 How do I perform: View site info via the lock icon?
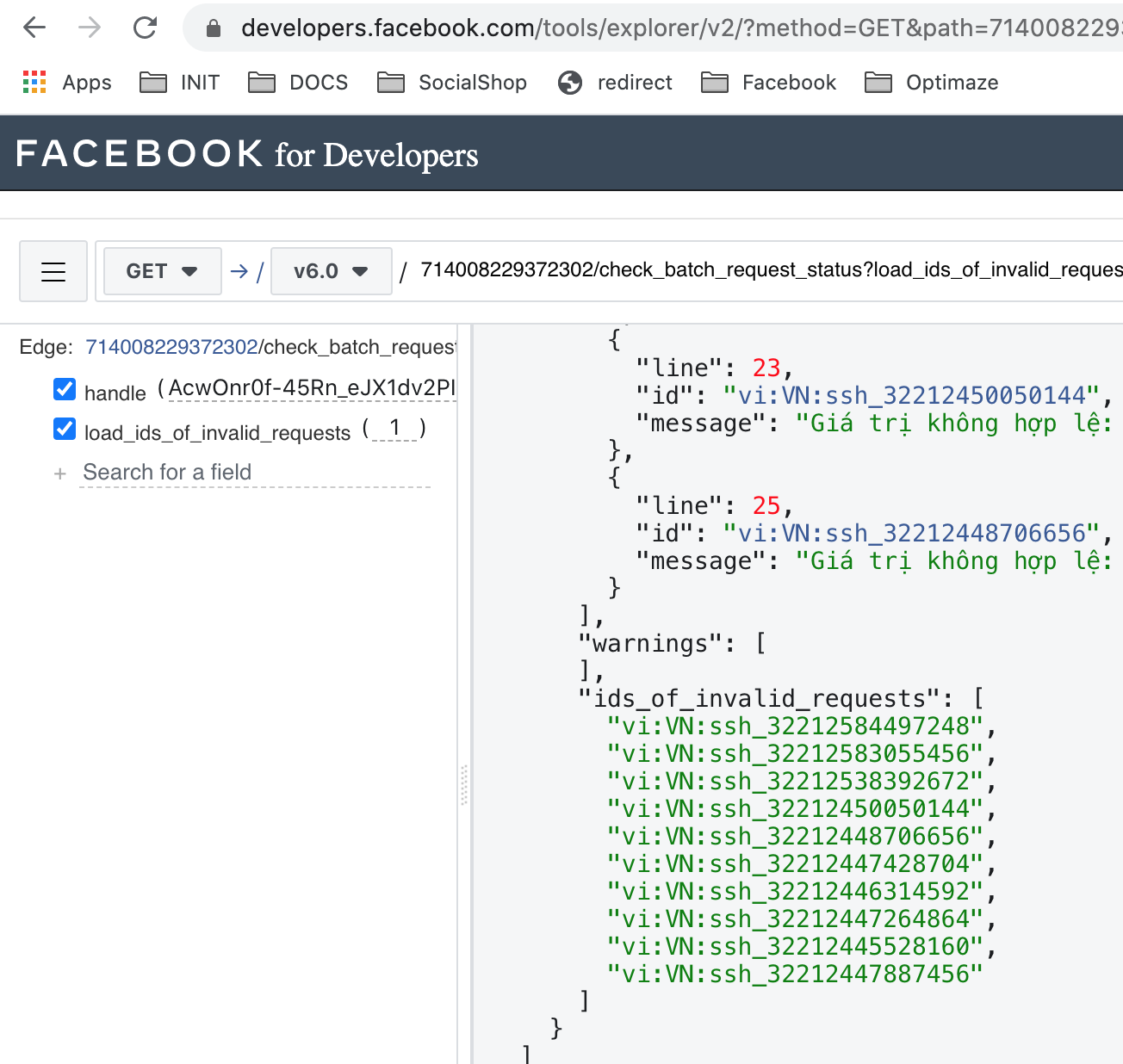tap(214, 28)
